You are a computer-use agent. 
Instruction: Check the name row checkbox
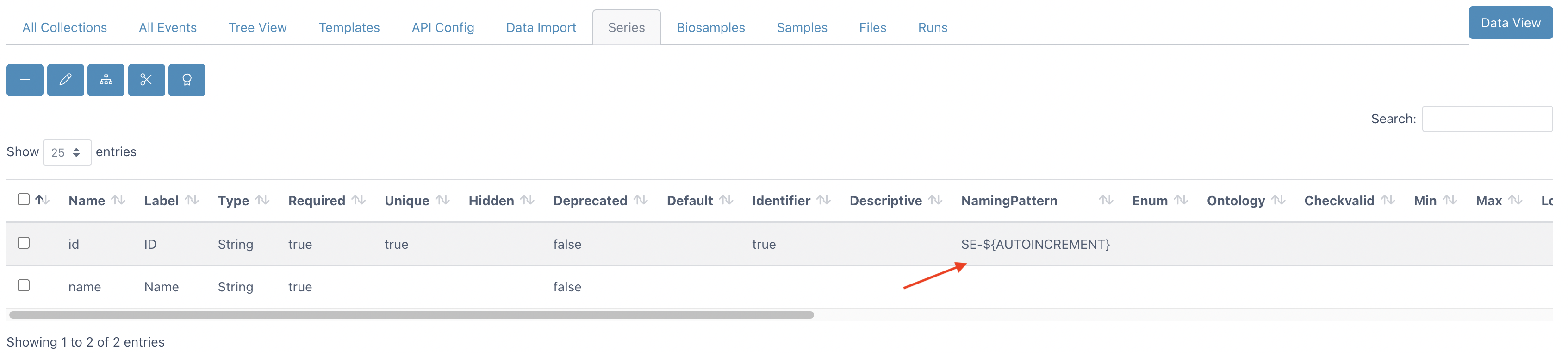24,285
